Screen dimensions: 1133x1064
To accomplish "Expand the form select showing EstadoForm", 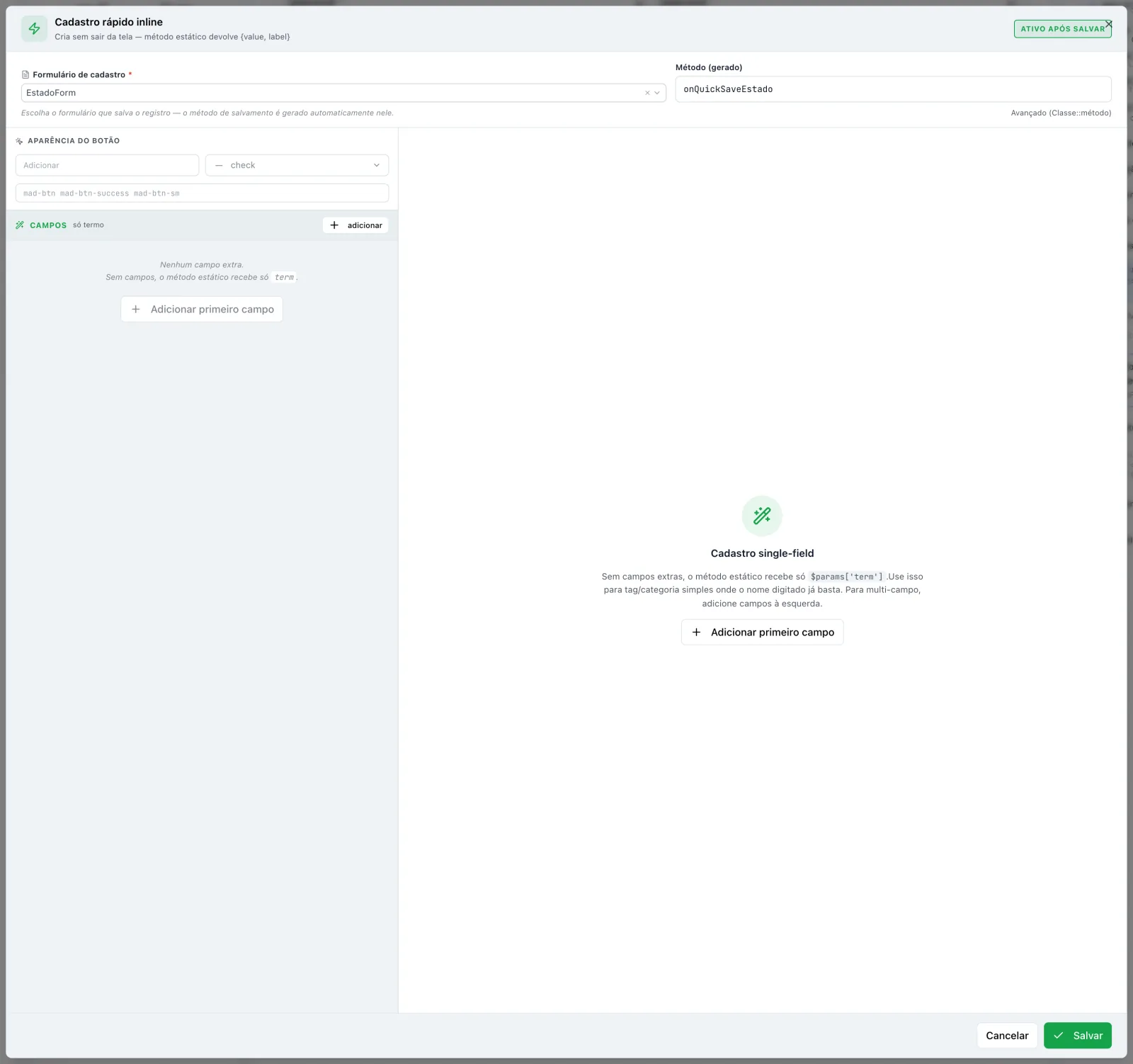I will coord(343,93).
